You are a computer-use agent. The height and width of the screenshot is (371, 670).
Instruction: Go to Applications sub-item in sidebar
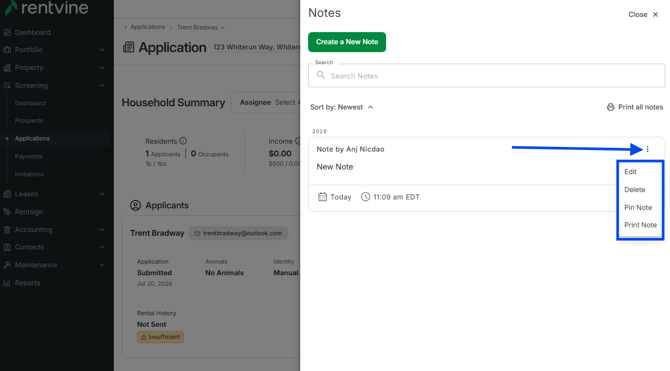[32, 138]
